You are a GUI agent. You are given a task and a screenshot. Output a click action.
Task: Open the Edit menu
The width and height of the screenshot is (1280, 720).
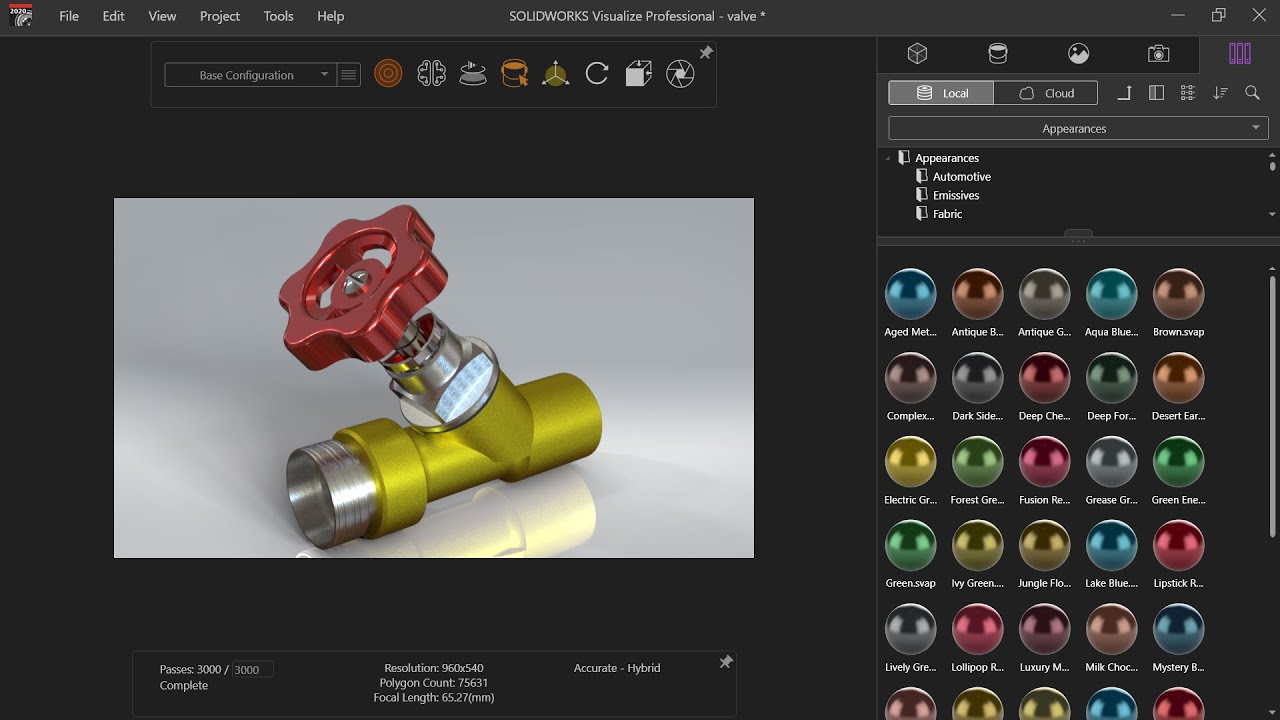(114, 16)
